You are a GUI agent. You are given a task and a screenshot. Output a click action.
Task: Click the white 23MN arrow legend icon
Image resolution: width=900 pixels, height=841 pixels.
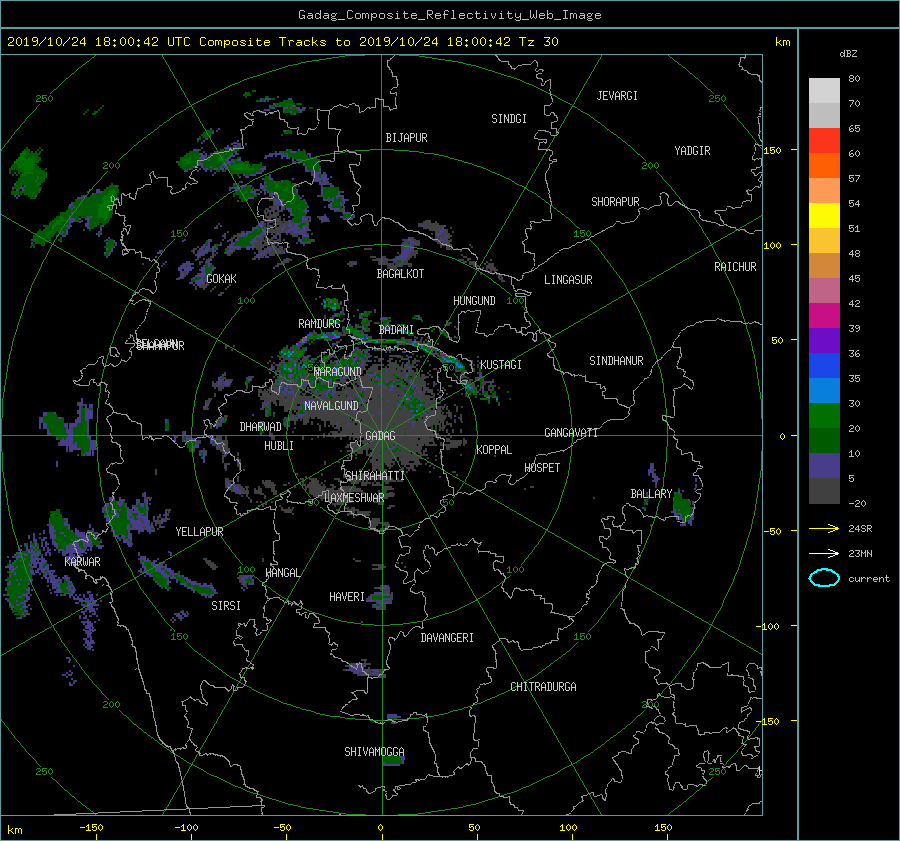click(x=824, y=553)
